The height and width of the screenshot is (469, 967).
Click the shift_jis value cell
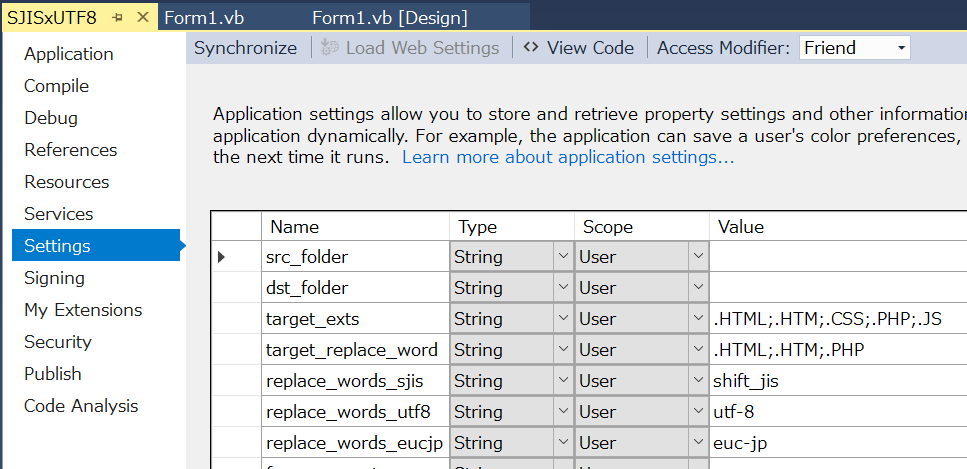tap(838, 381)
